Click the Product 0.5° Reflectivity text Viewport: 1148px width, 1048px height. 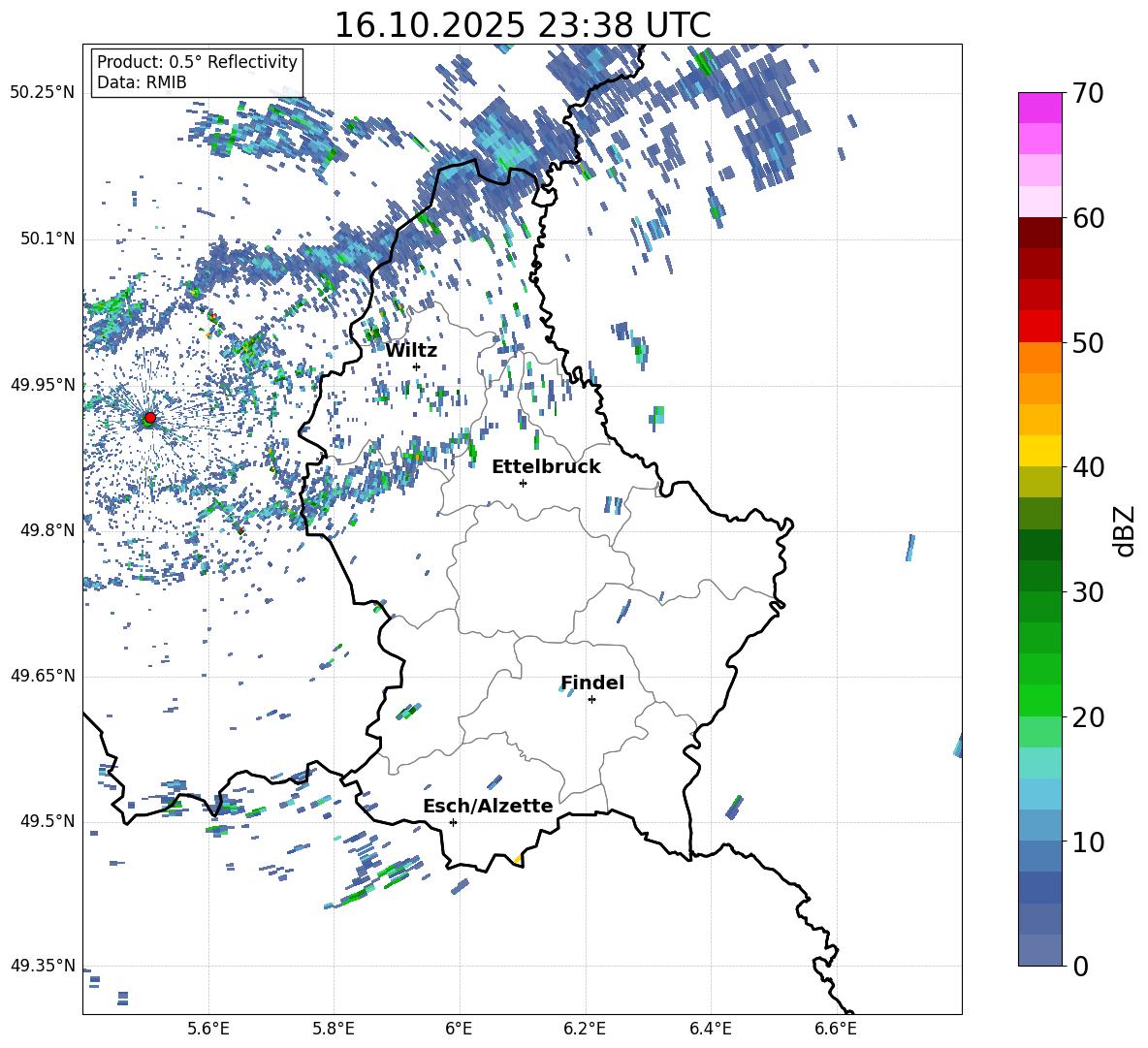tap(197, 62)
